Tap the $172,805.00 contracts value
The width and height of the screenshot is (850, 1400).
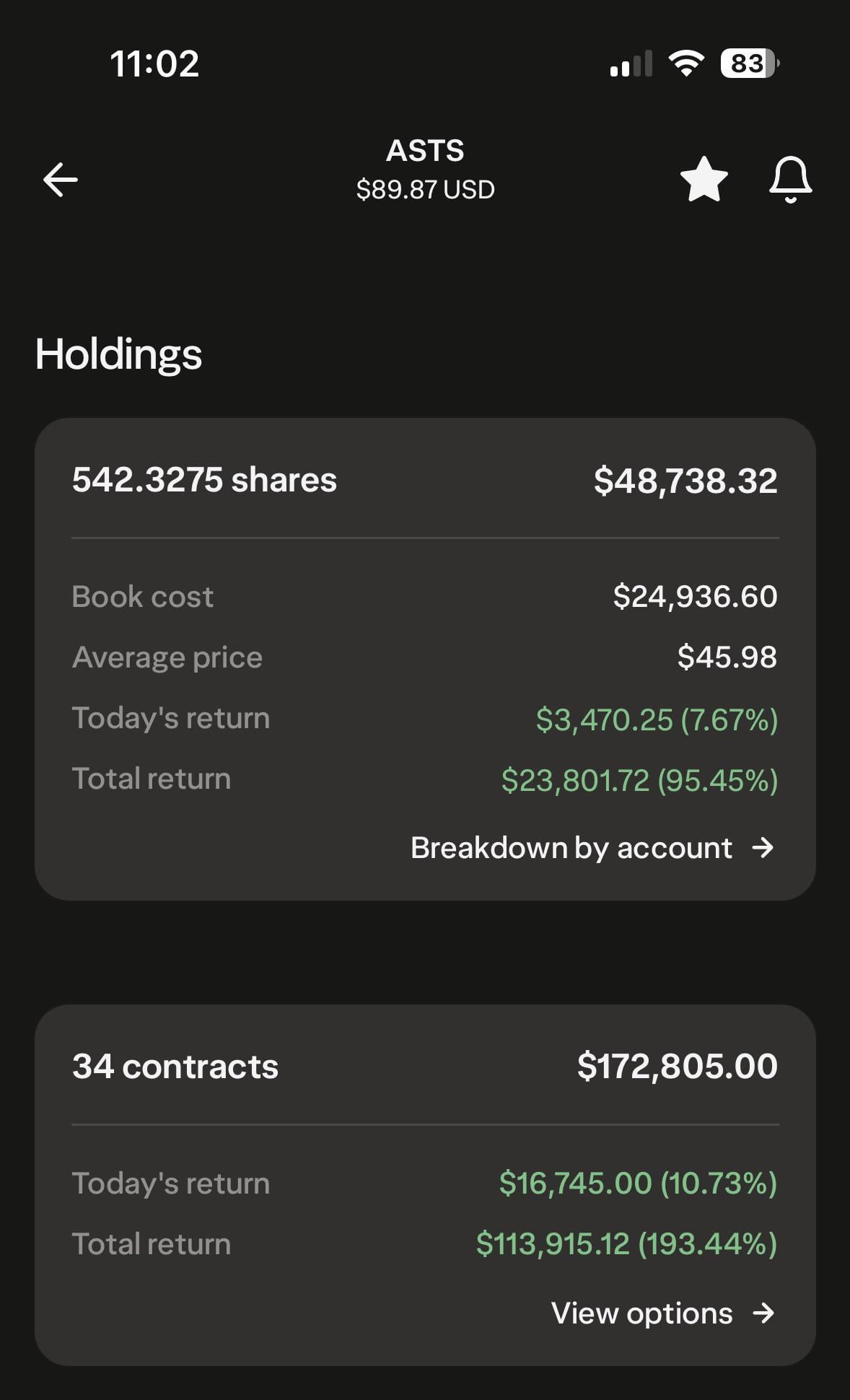[678, 1067]
